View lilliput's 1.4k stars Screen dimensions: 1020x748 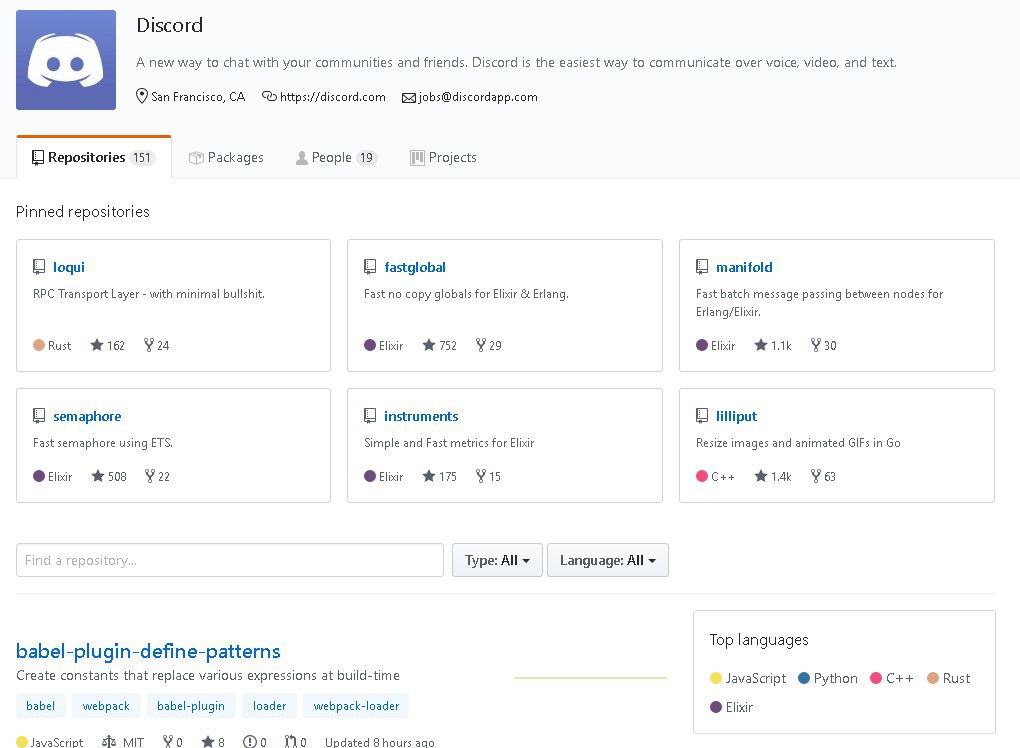[773, 476]
